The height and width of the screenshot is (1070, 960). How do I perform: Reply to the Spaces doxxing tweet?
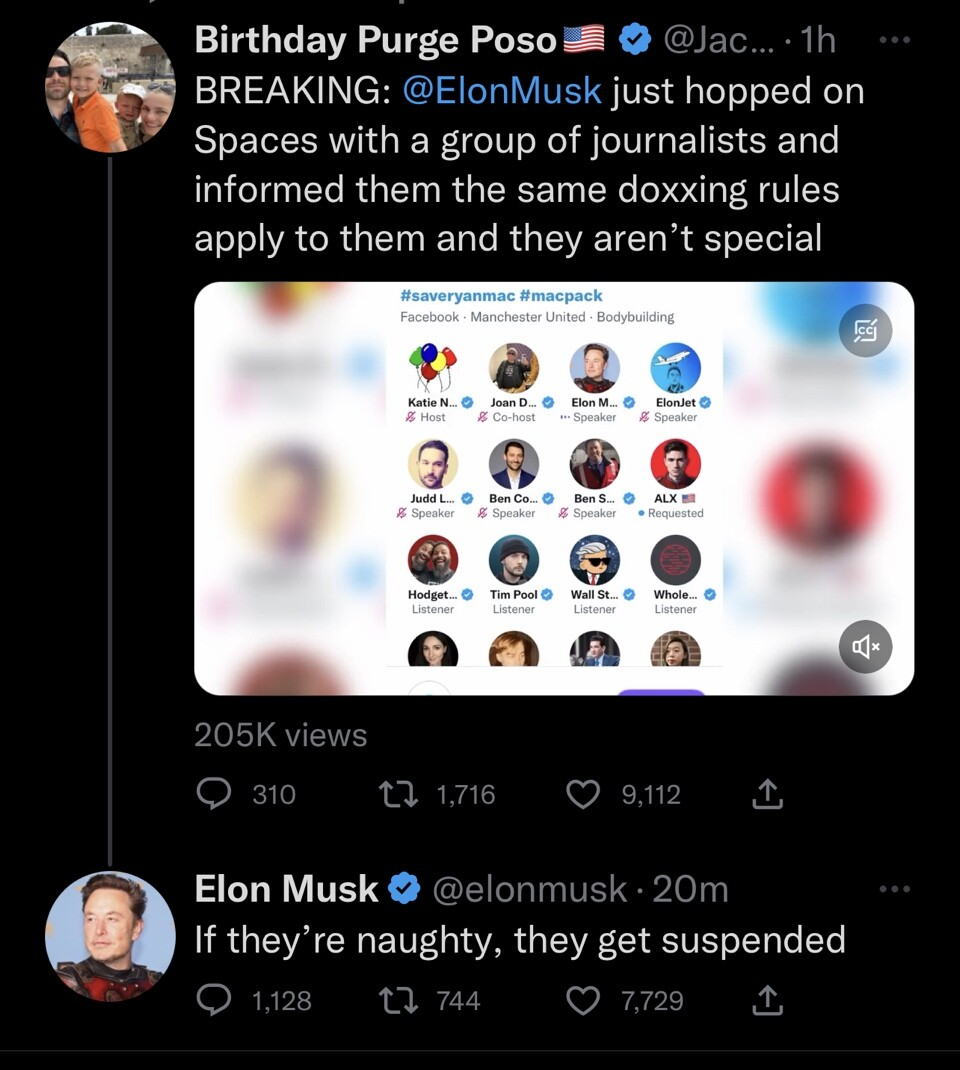click(x=213, y=794)
